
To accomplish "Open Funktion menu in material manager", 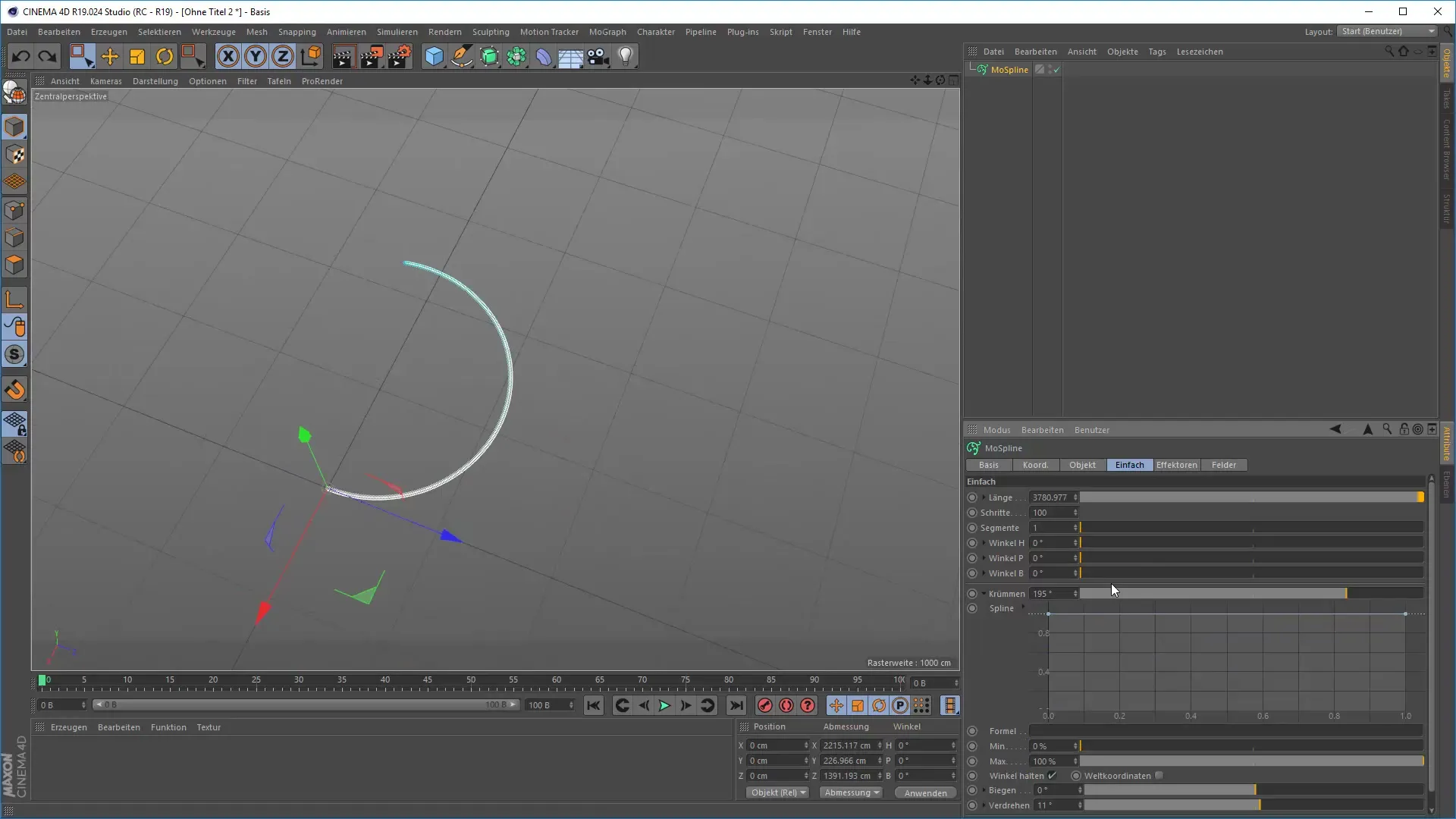I will point(168,727).
